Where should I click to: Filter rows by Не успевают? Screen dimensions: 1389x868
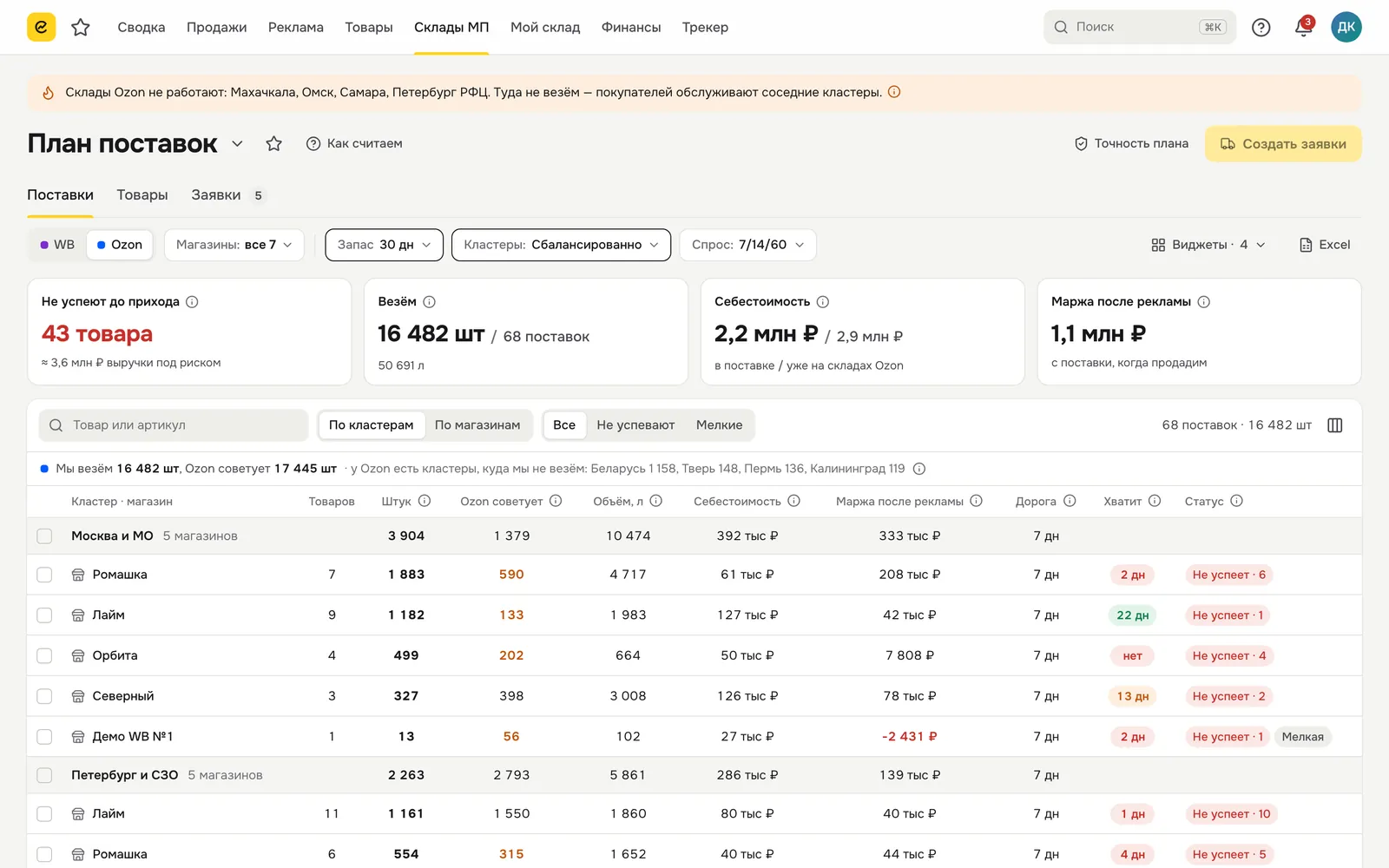click(635, 425)
